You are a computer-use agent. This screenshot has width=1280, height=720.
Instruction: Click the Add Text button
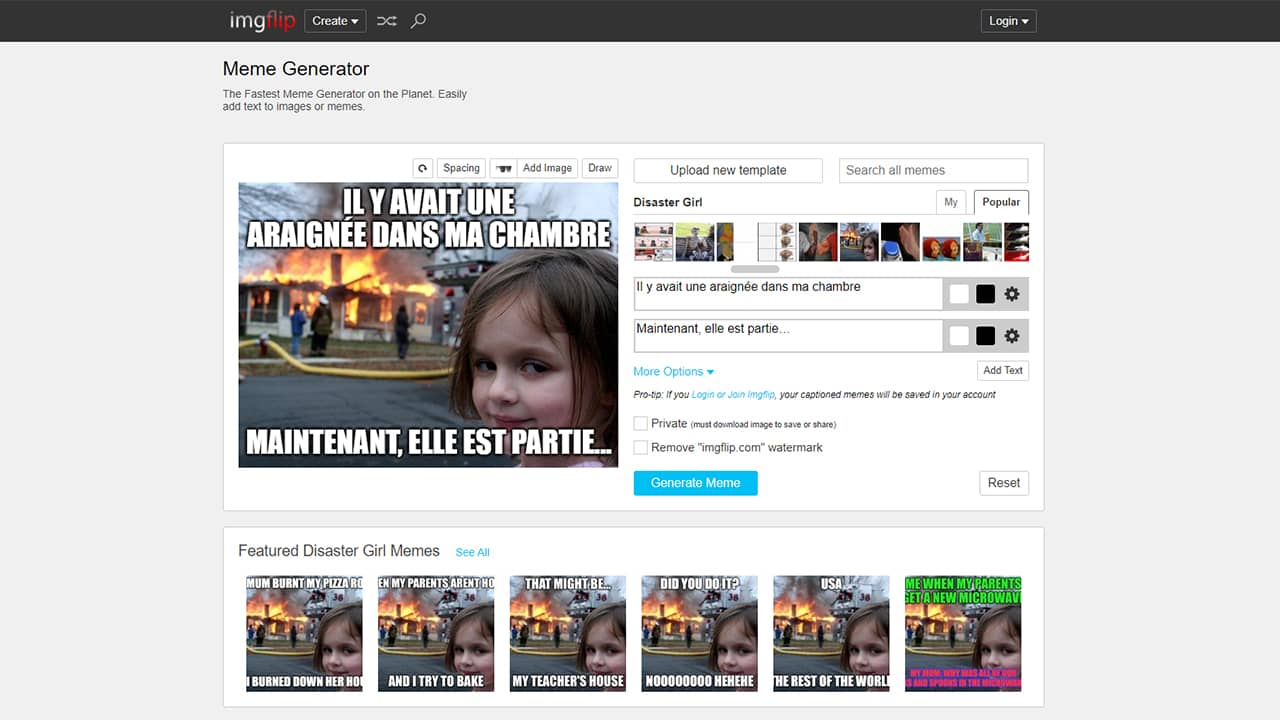(x=1003, y=370)
